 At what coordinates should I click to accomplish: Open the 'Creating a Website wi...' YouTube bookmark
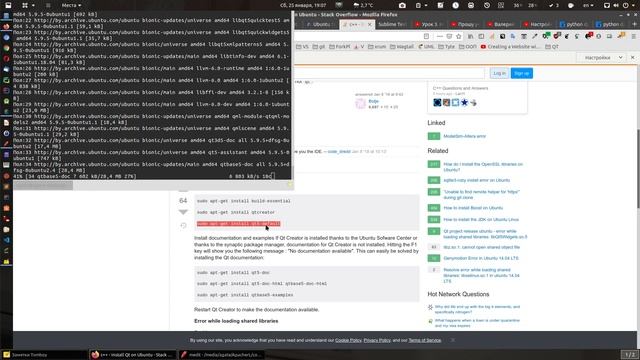(x=510, y=47)
